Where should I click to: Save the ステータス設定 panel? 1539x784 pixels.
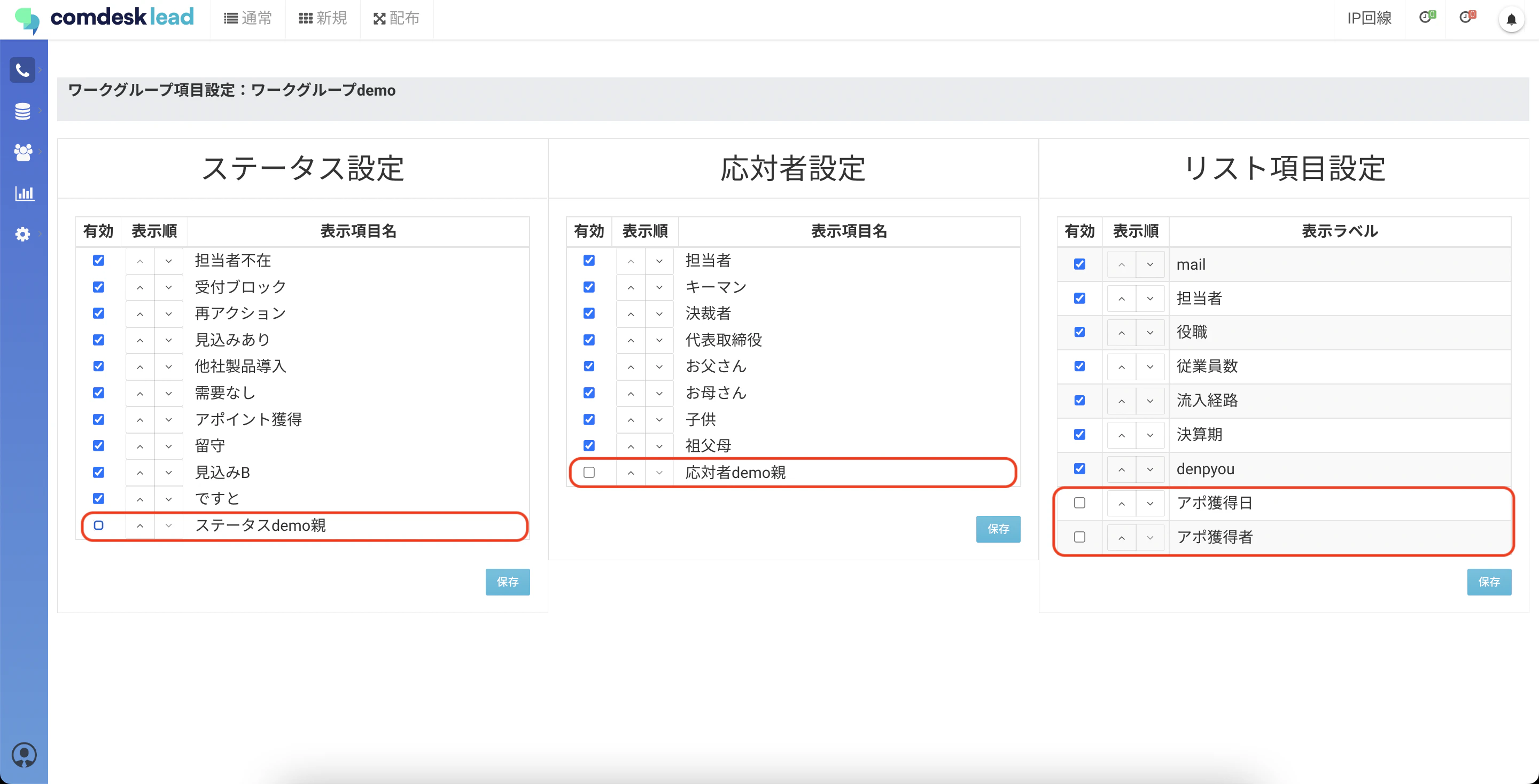click(507, 582)
